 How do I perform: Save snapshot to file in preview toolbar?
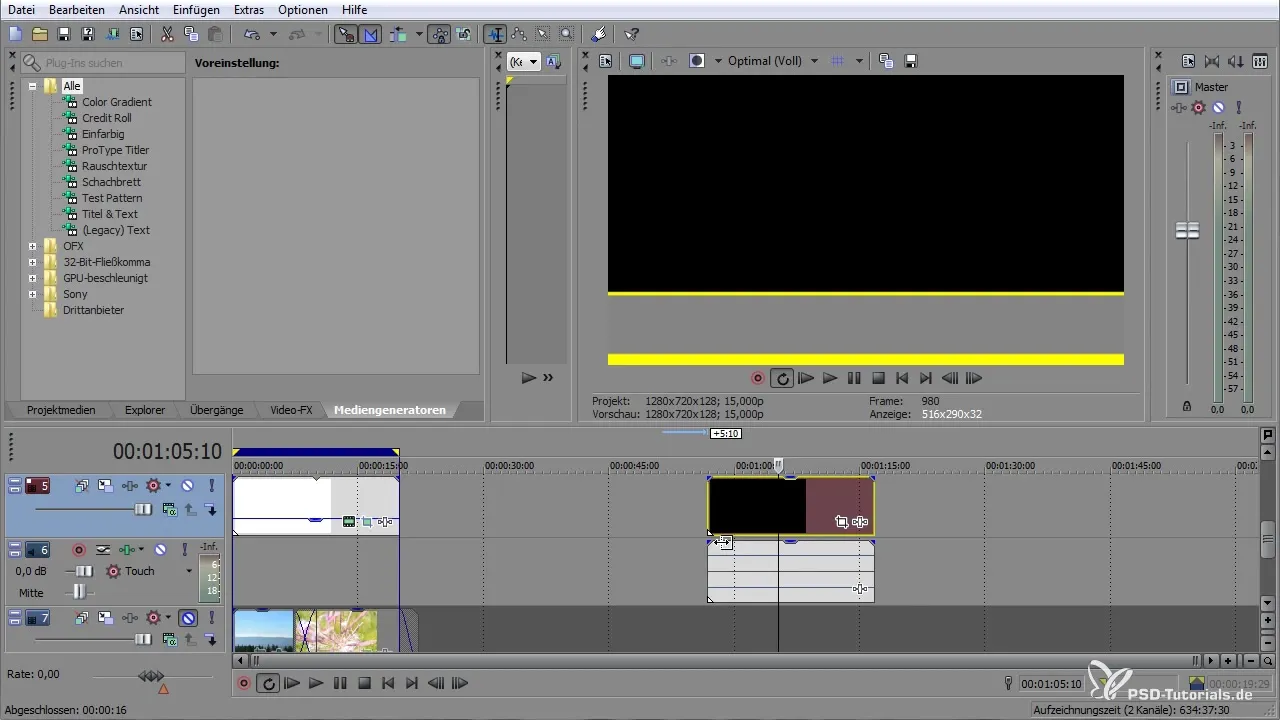911,61
